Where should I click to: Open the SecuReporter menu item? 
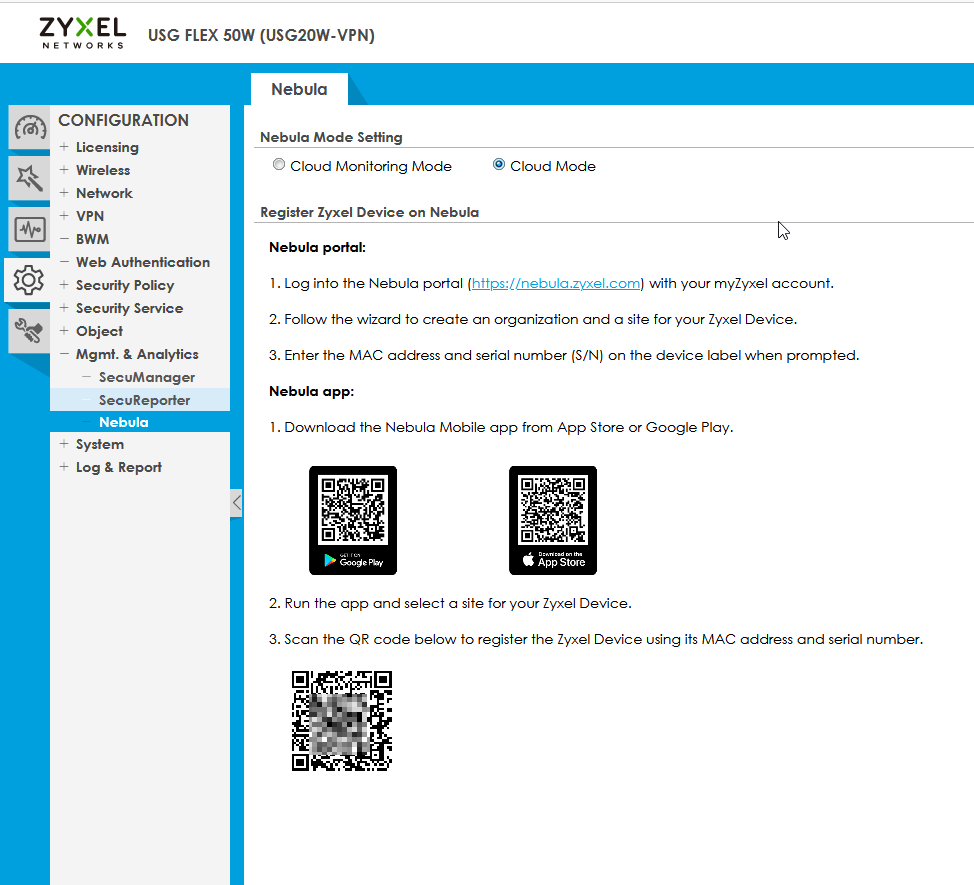click(x=144, y=400)
